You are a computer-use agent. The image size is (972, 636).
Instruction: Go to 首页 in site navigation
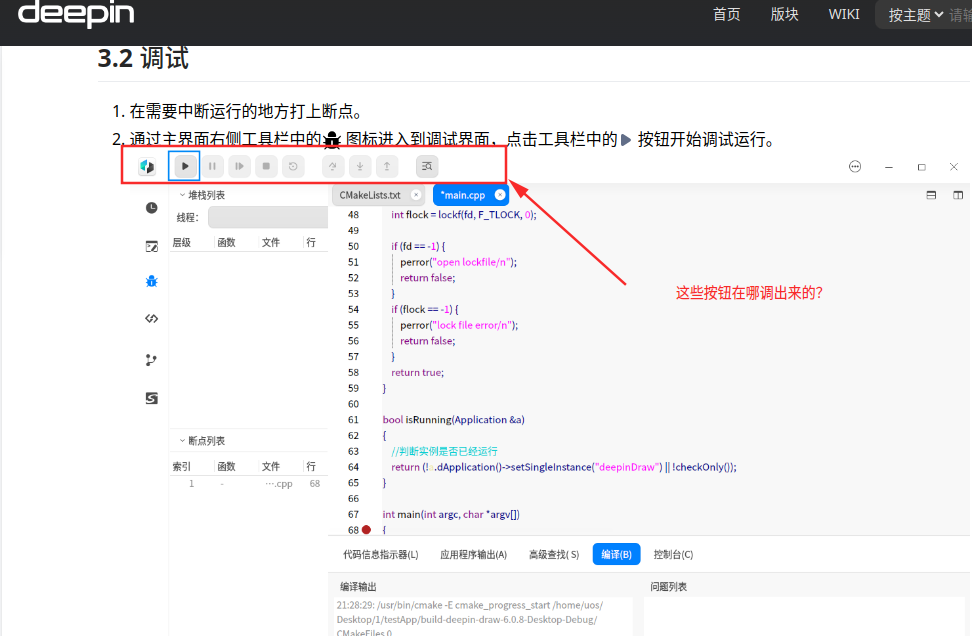tap(727, 14)
